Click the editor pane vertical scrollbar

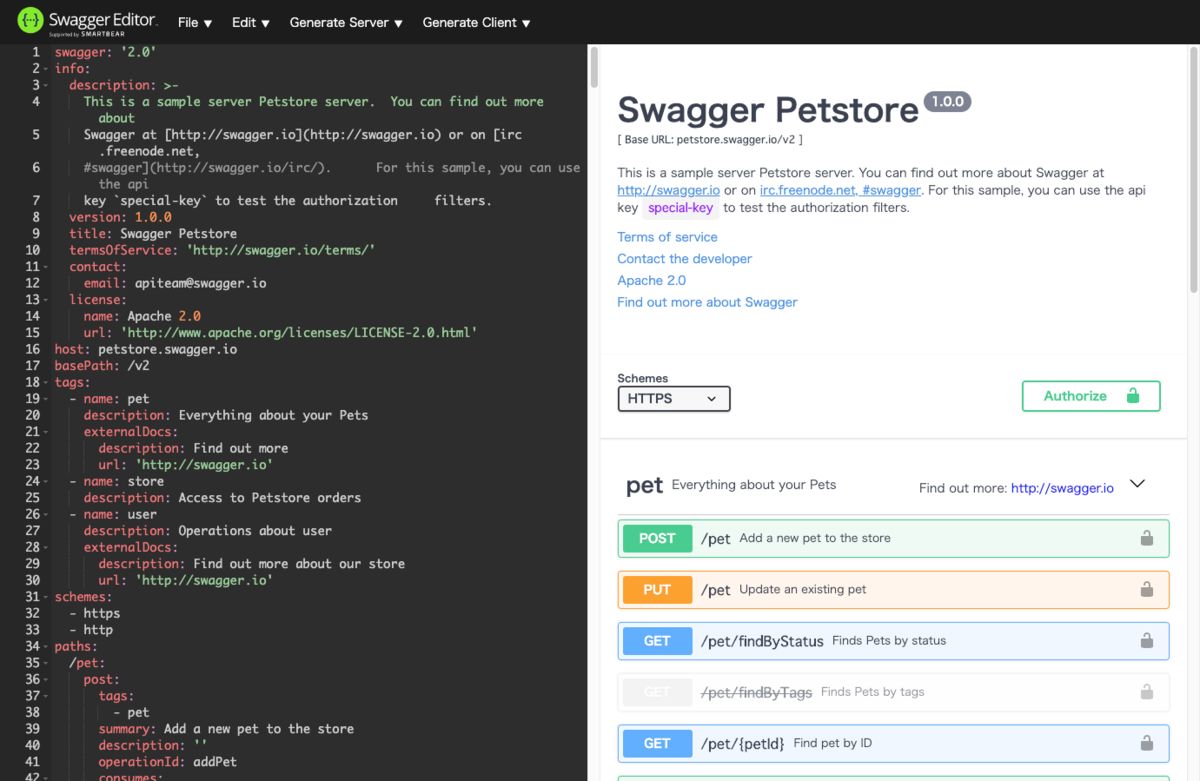(x=594, y=68)
